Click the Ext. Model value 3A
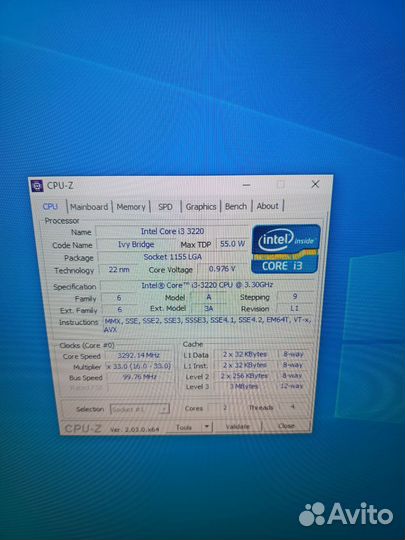This screenshot has height=540, width=405. click(209, 308)
